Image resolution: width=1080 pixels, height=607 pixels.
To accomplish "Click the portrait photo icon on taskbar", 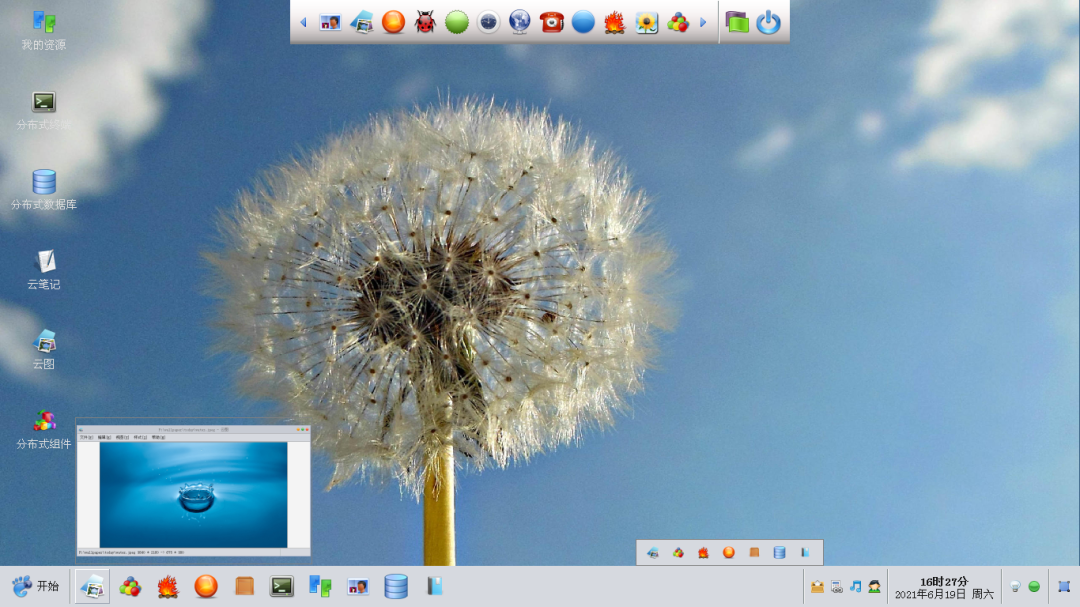I will pos(358,586).
